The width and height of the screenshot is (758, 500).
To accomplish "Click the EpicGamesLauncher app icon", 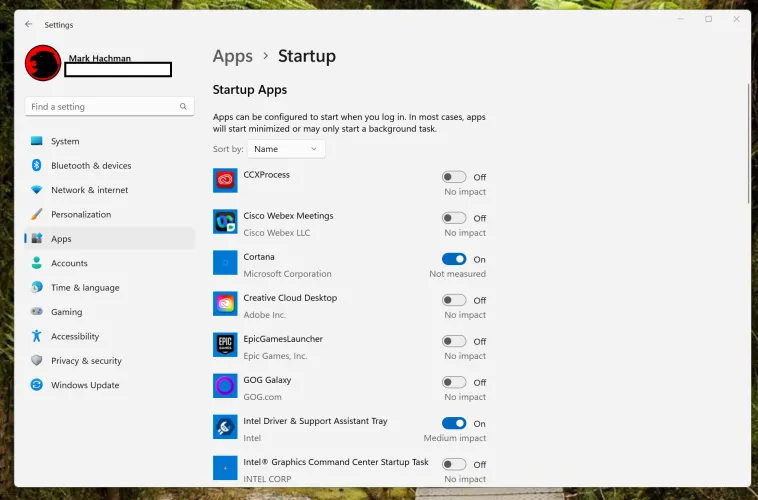I will click(x=225, y=345).
